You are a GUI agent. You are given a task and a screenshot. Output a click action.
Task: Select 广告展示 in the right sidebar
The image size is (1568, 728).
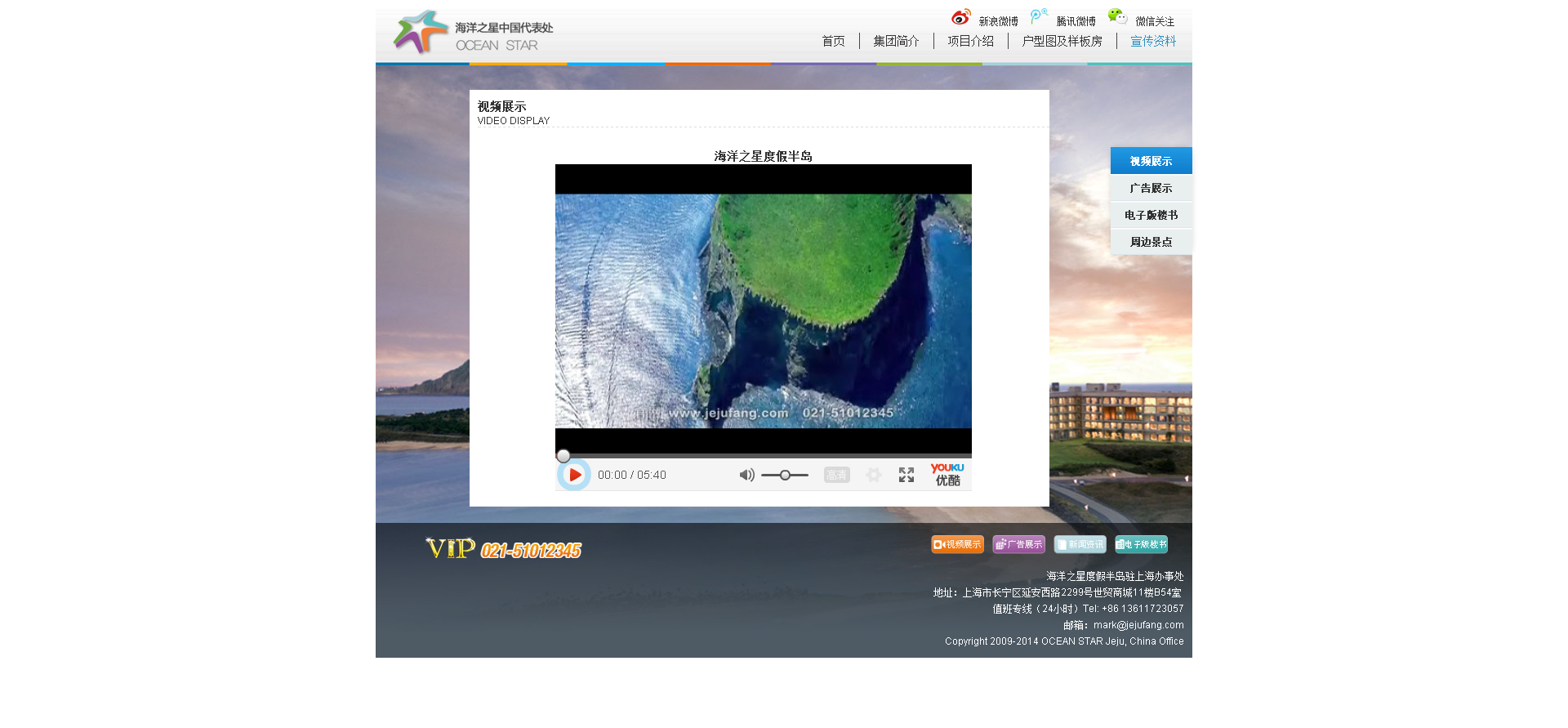coord(1151,188)
